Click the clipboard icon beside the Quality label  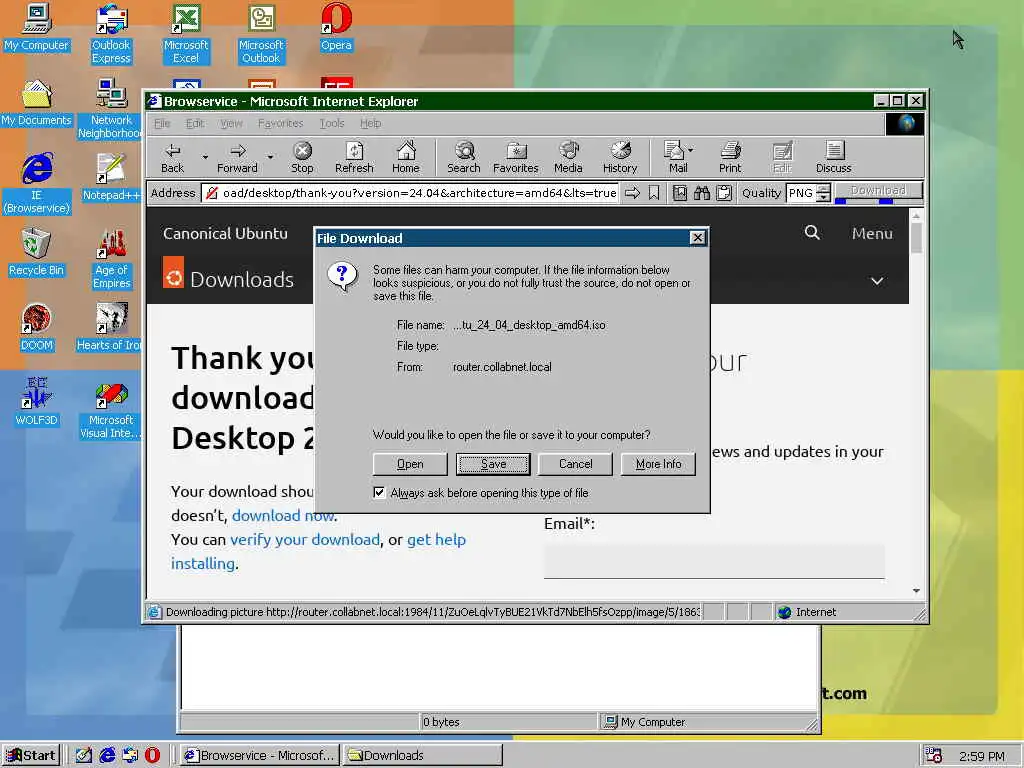coord(724,193)
